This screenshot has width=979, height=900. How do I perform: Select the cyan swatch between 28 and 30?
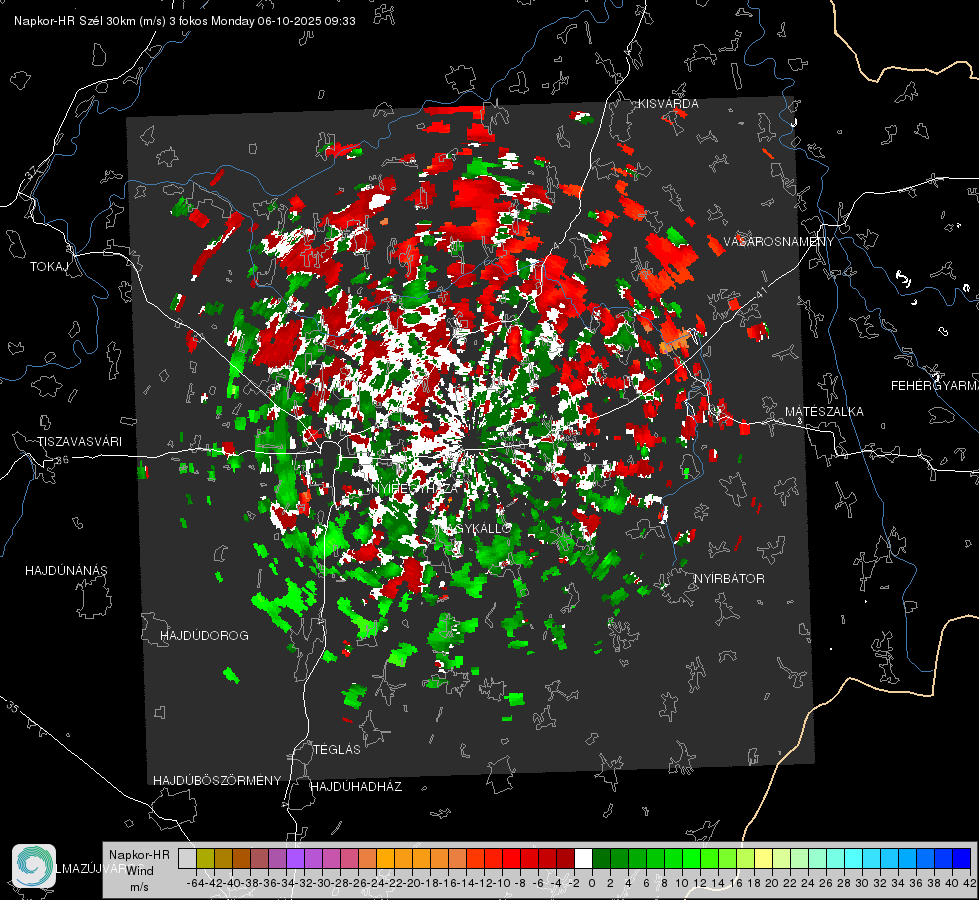click(854, 859)
